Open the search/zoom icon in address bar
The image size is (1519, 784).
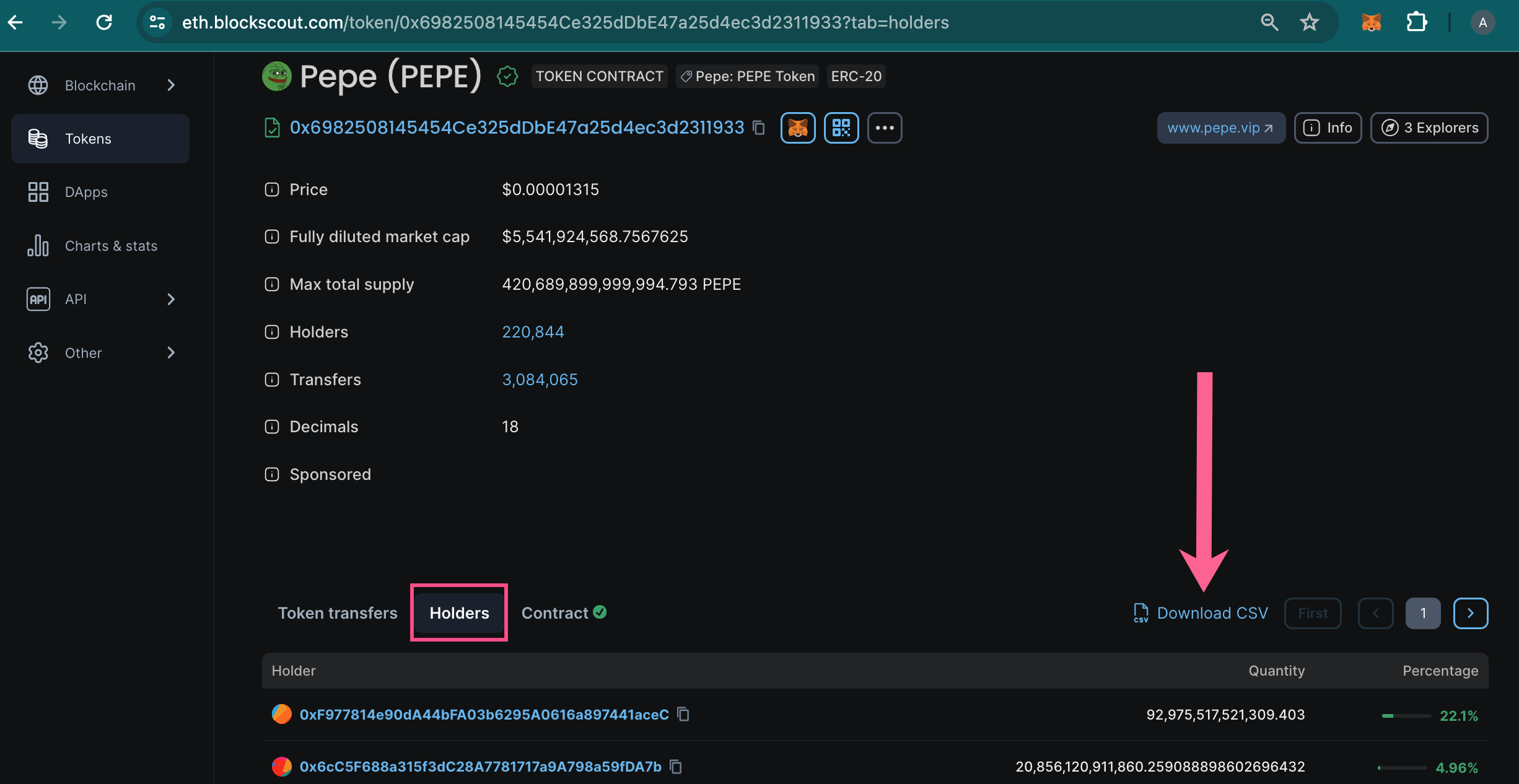coord(1269,23)
